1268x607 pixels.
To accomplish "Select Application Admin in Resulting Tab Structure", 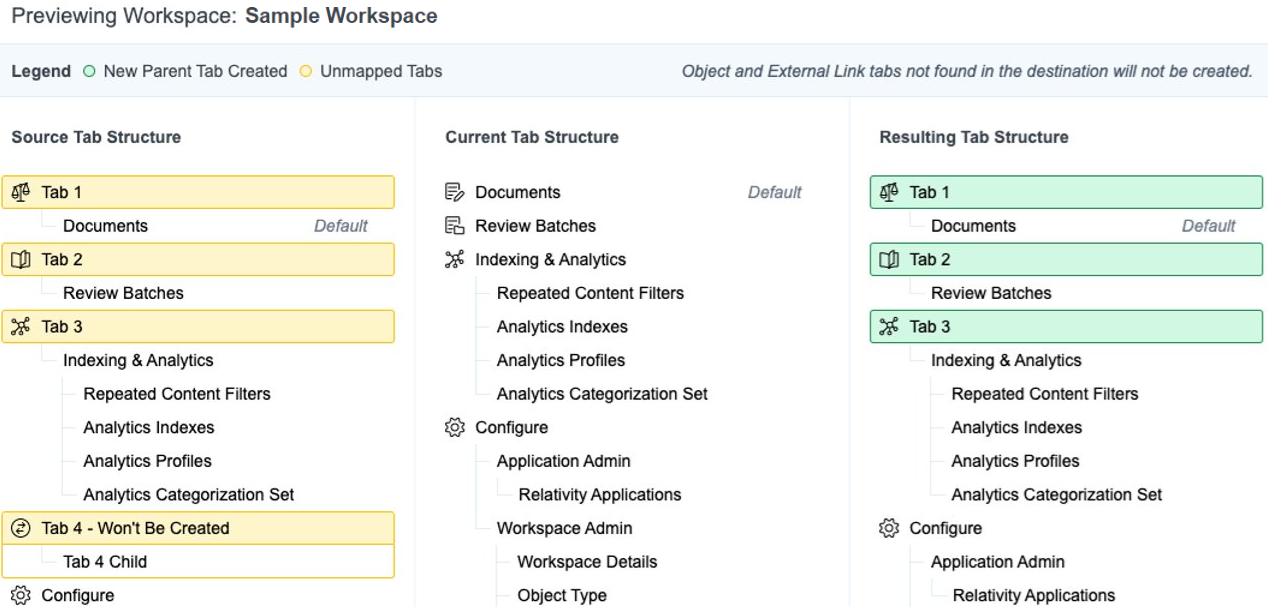I will (998, 562).
